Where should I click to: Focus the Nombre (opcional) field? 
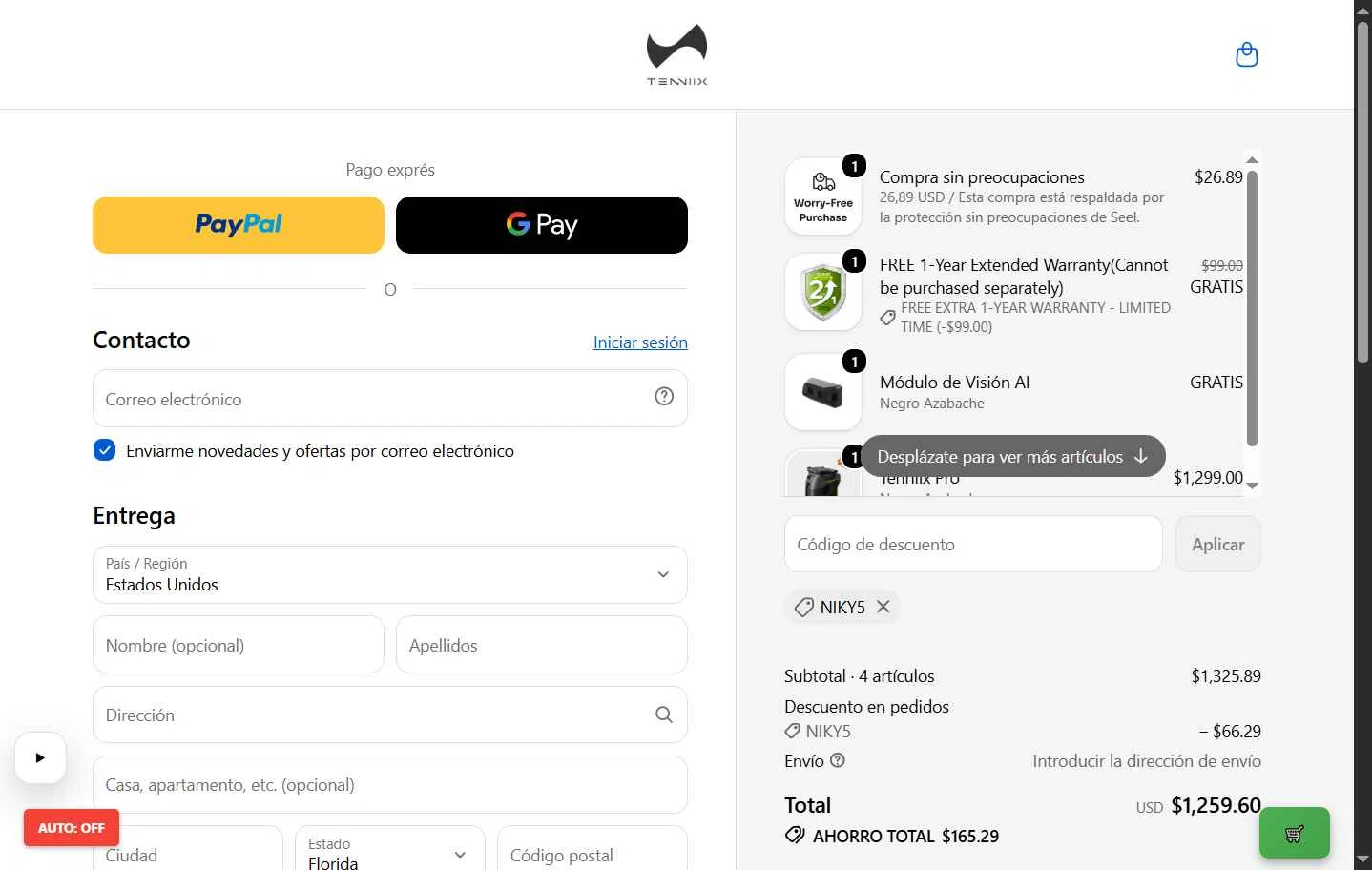click(239, 645)
